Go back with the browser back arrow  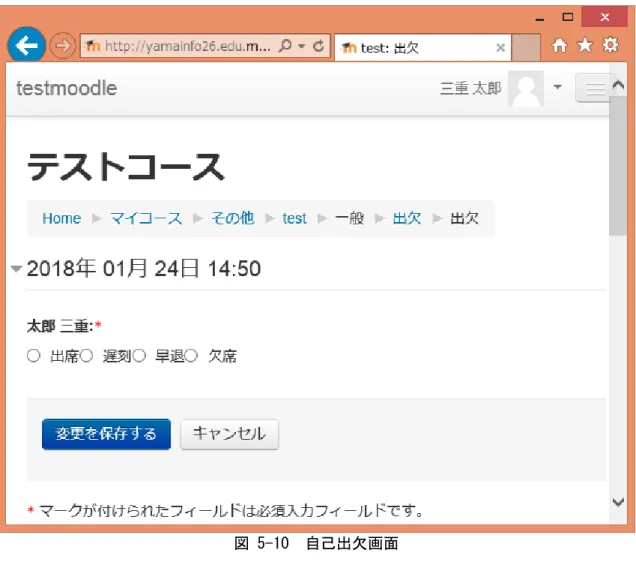pos(26,45)
